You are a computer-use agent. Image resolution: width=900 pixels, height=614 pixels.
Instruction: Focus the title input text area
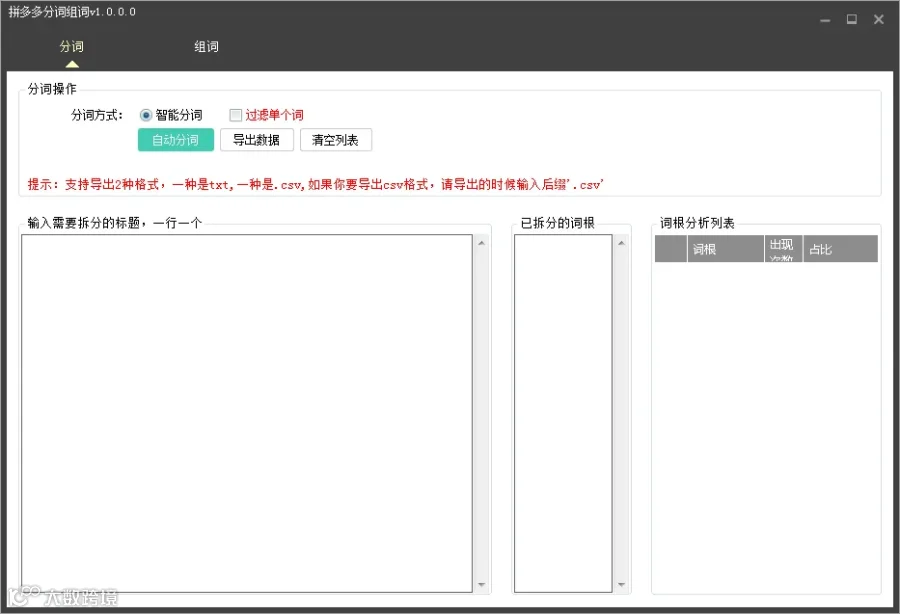pos(247,413)
